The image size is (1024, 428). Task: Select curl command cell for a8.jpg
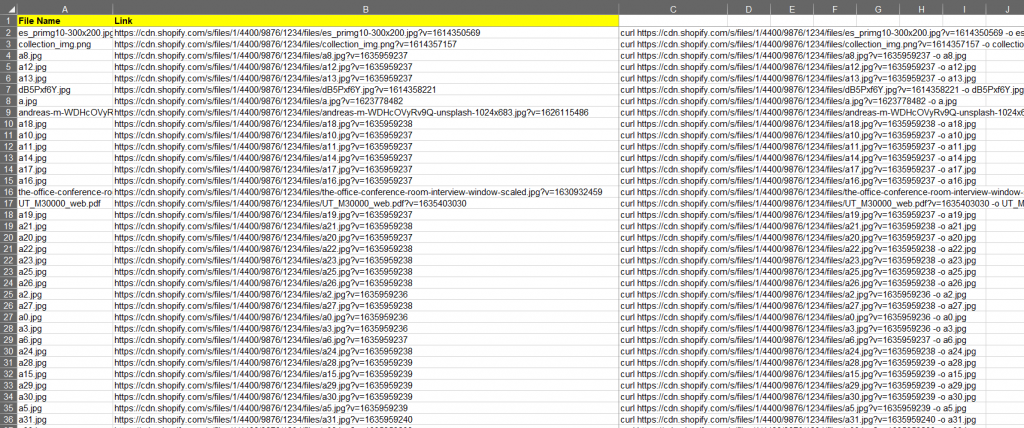[673, 56]
